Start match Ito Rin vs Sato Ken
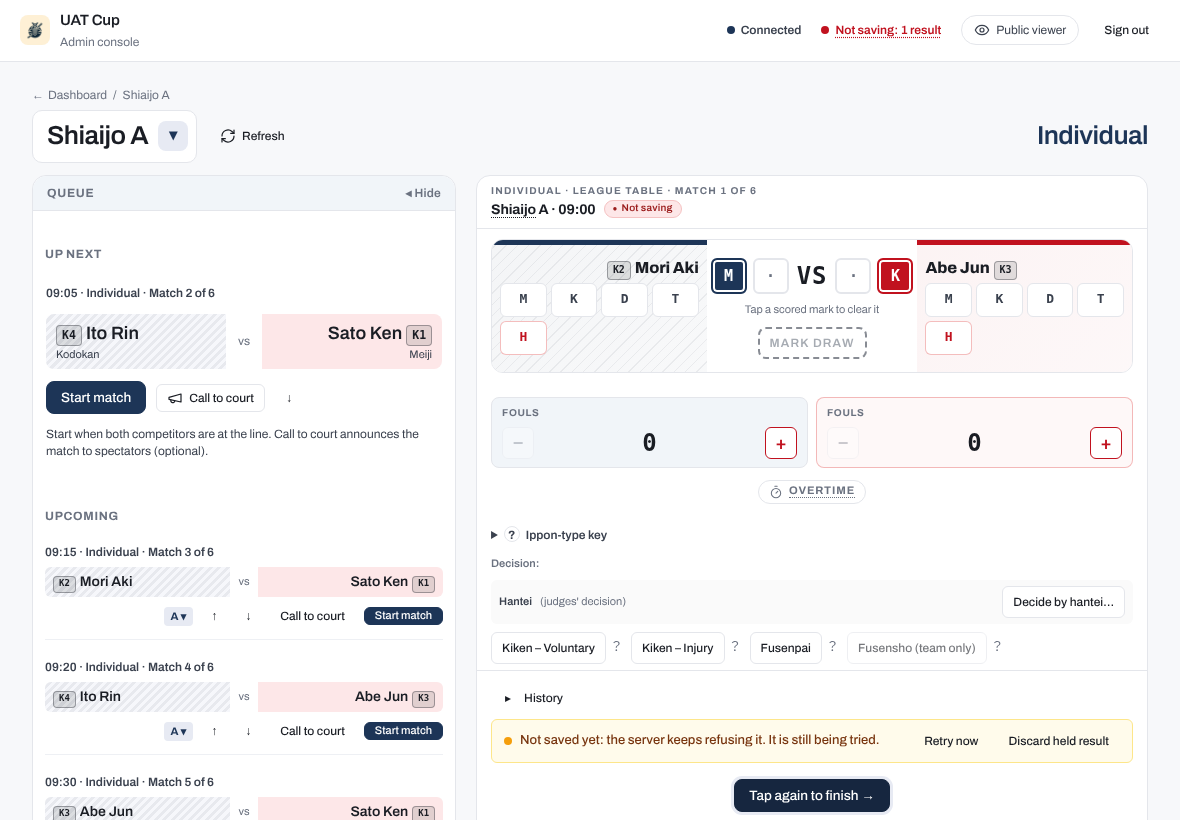This screenshot has height=820, width=1180. (x=96, y=397)
